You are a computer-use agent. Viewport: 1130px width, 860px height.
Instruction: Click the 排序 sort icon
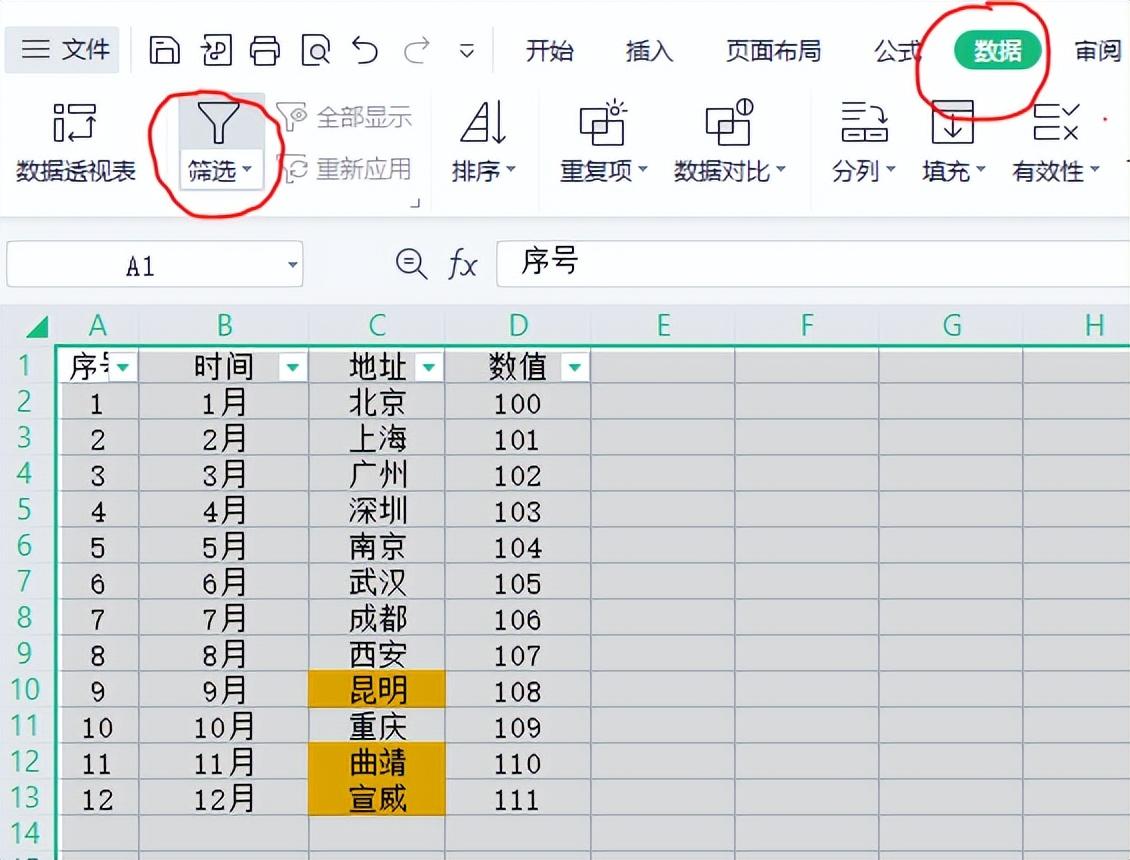[x=483, y=122]
